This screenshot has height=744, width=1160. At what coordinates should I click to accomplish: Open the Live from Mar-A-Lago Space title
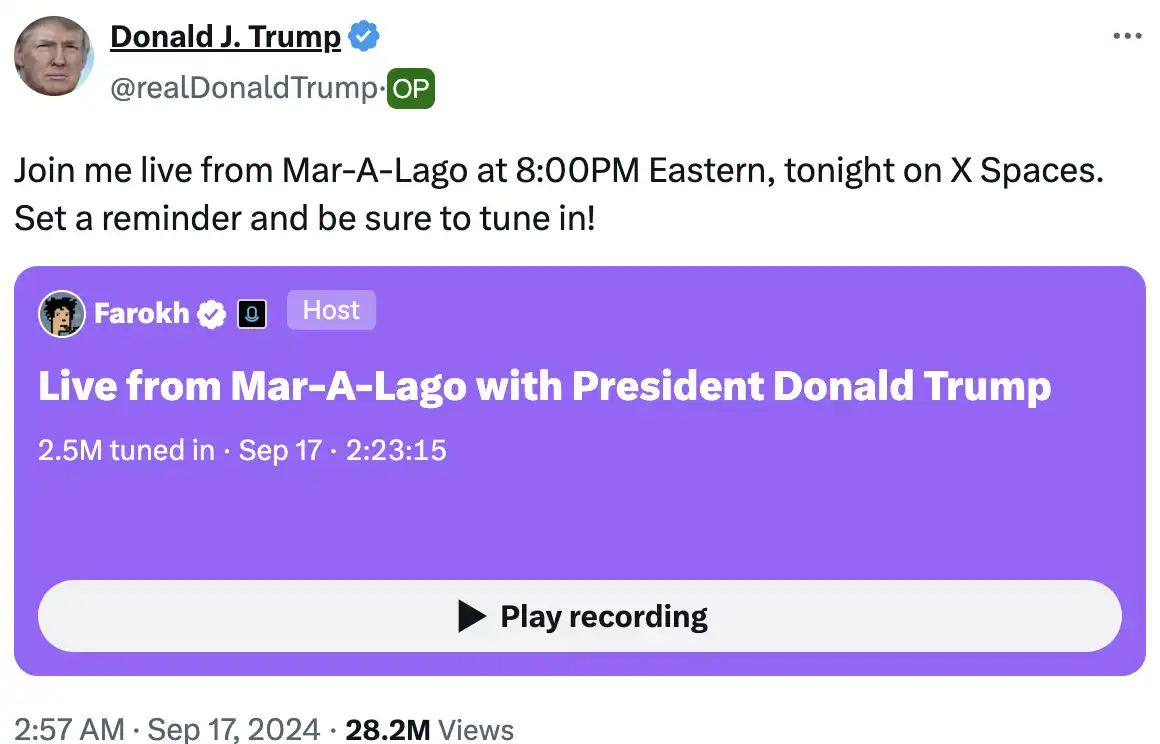[x=544, y=386]
